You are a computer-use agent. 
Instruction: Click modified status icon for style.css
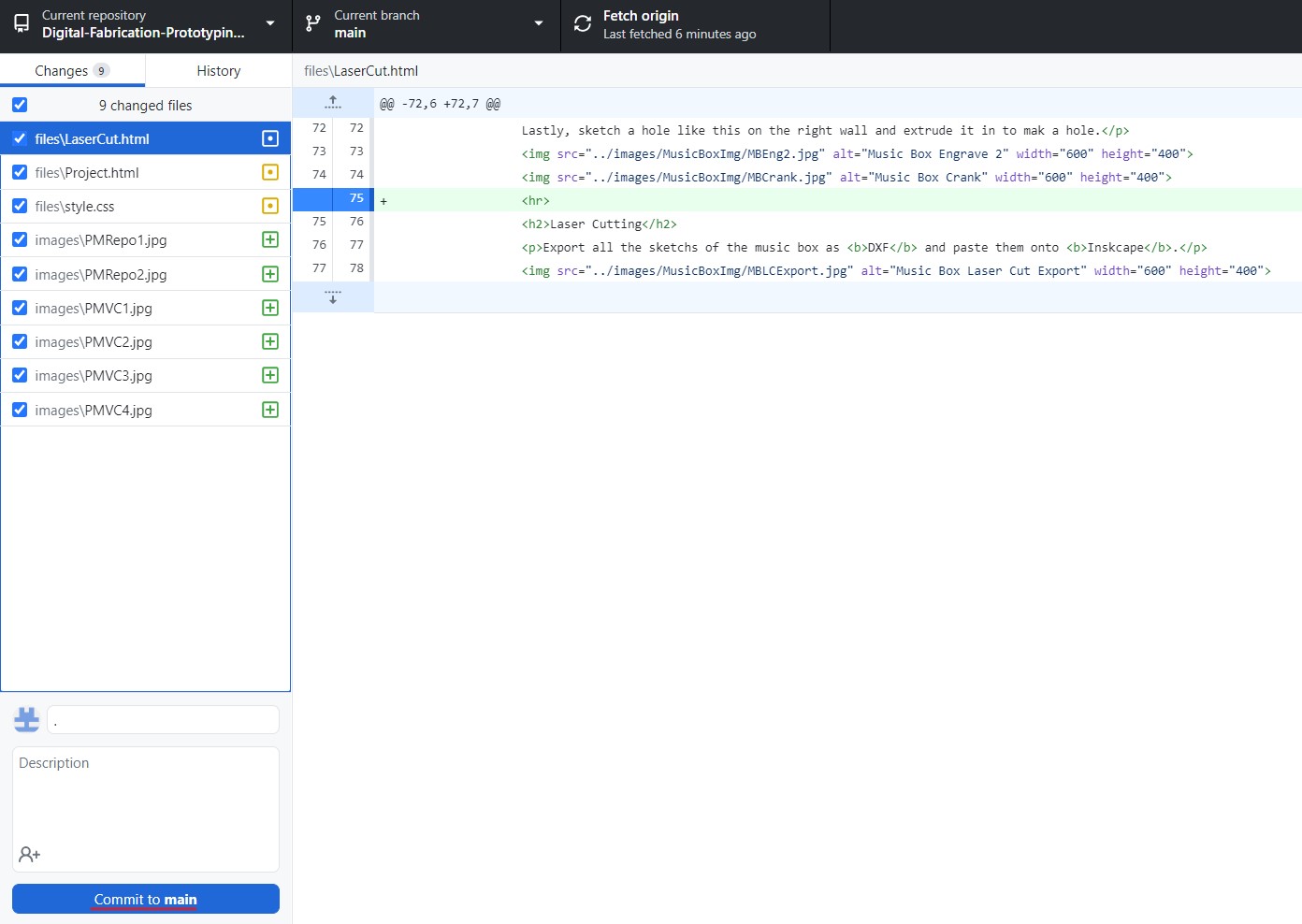tap(270, 206)
